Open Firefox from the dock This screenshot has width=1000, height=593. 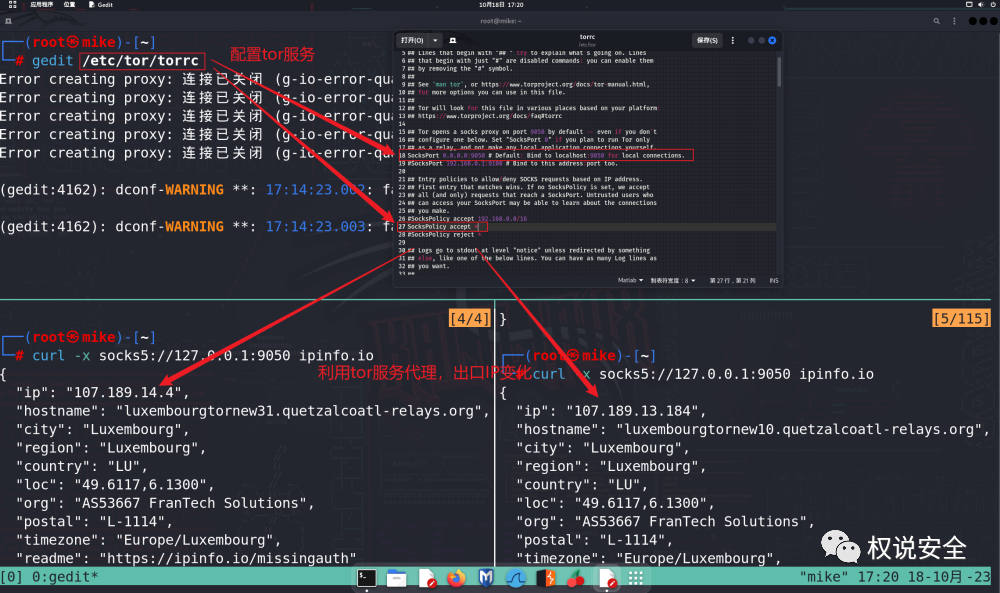click(456, 578)
